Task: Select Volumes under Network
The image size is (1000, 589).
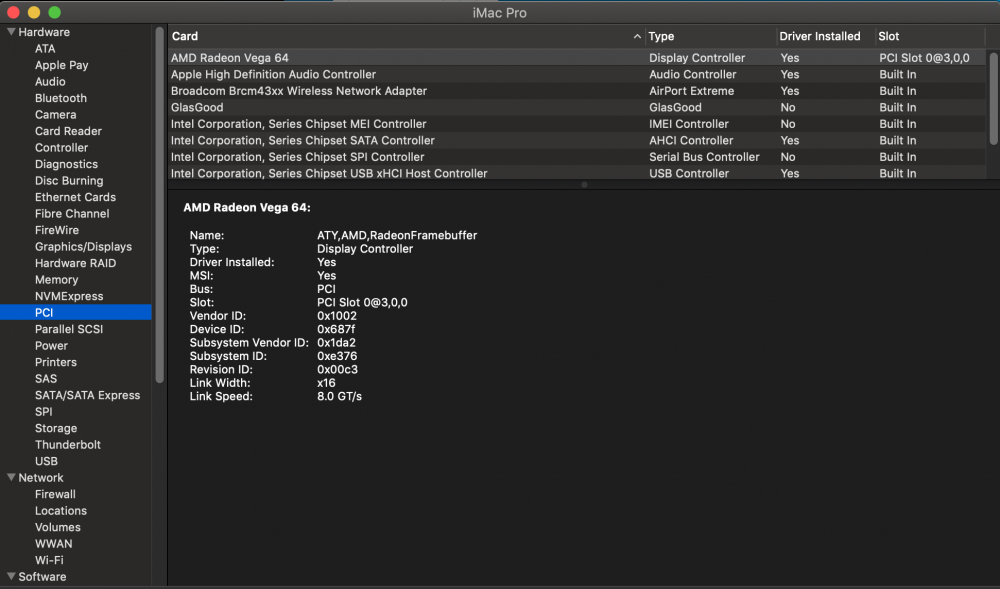Action: pyautogui.click(x=57, y=527)
